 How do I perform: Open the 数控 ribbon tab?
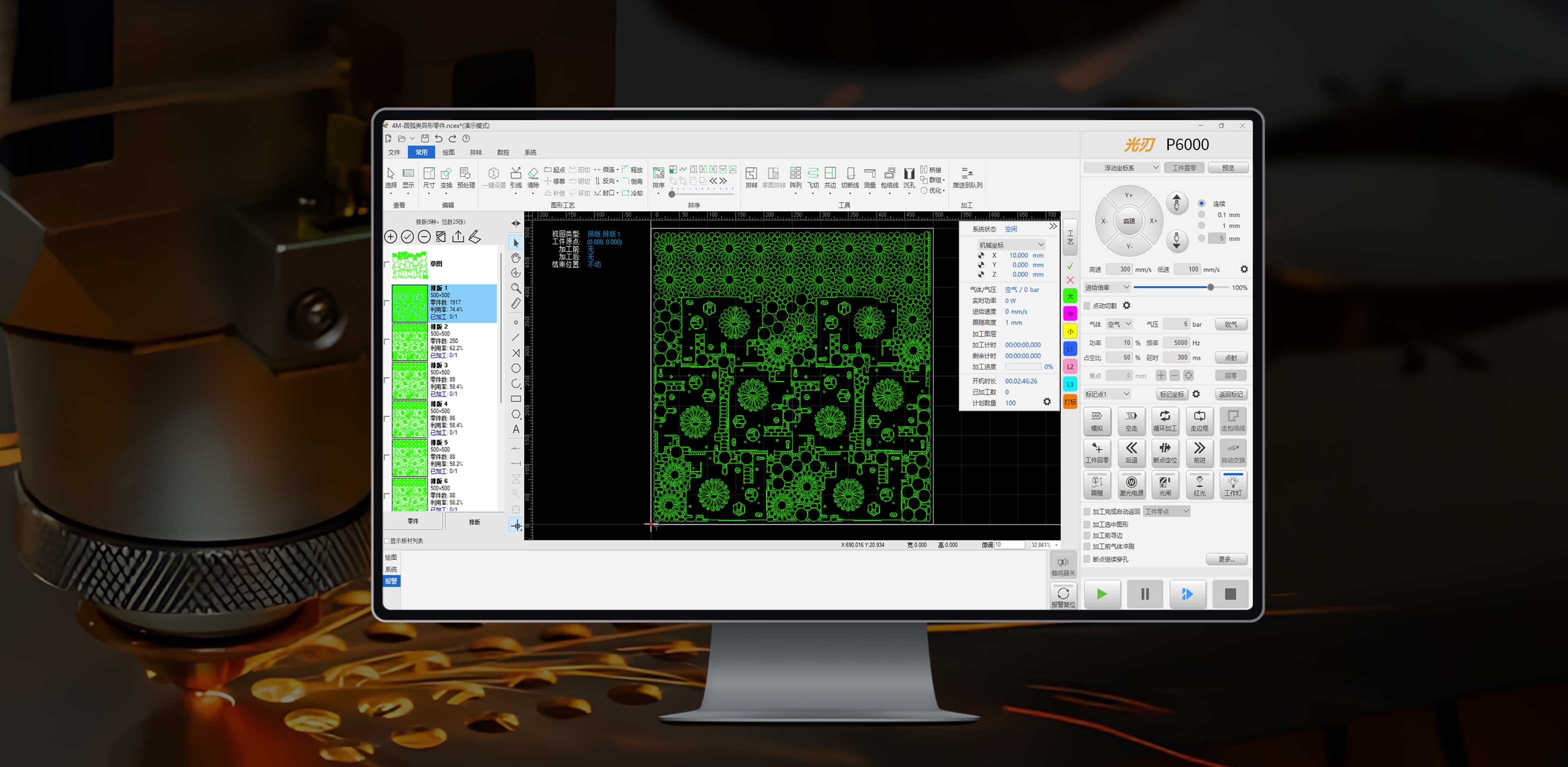(503, 152)
